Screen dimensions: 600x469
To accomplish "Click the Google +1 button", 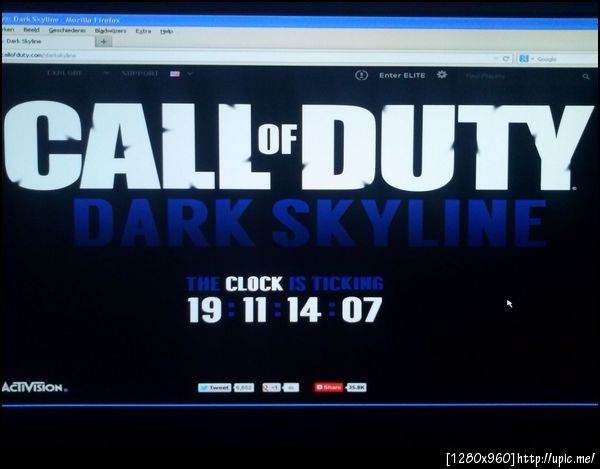I will pos(271,388).
